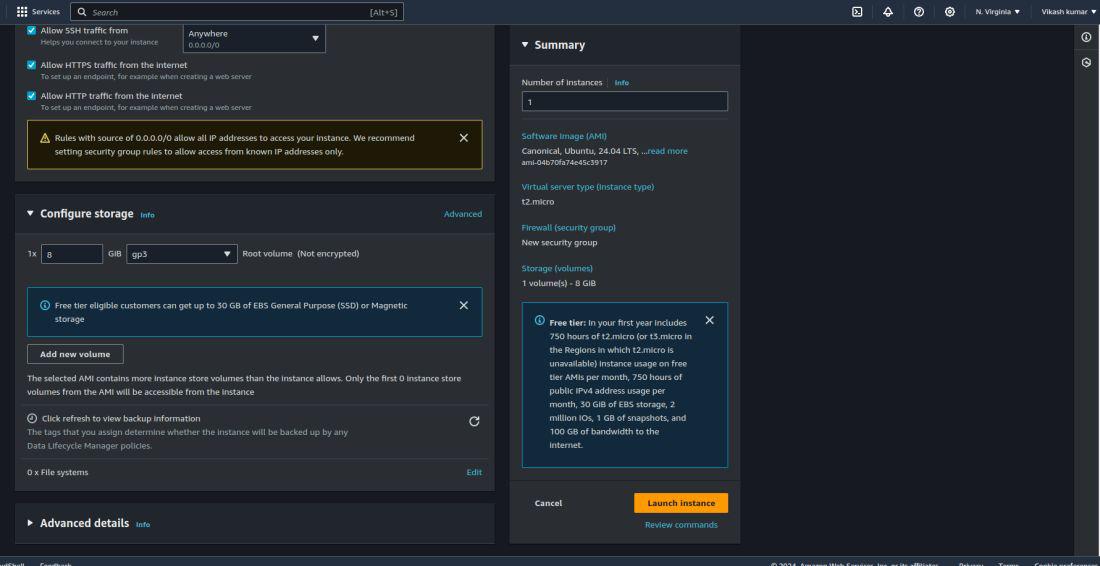Click the search magnifier icon

tap(82, 12)
